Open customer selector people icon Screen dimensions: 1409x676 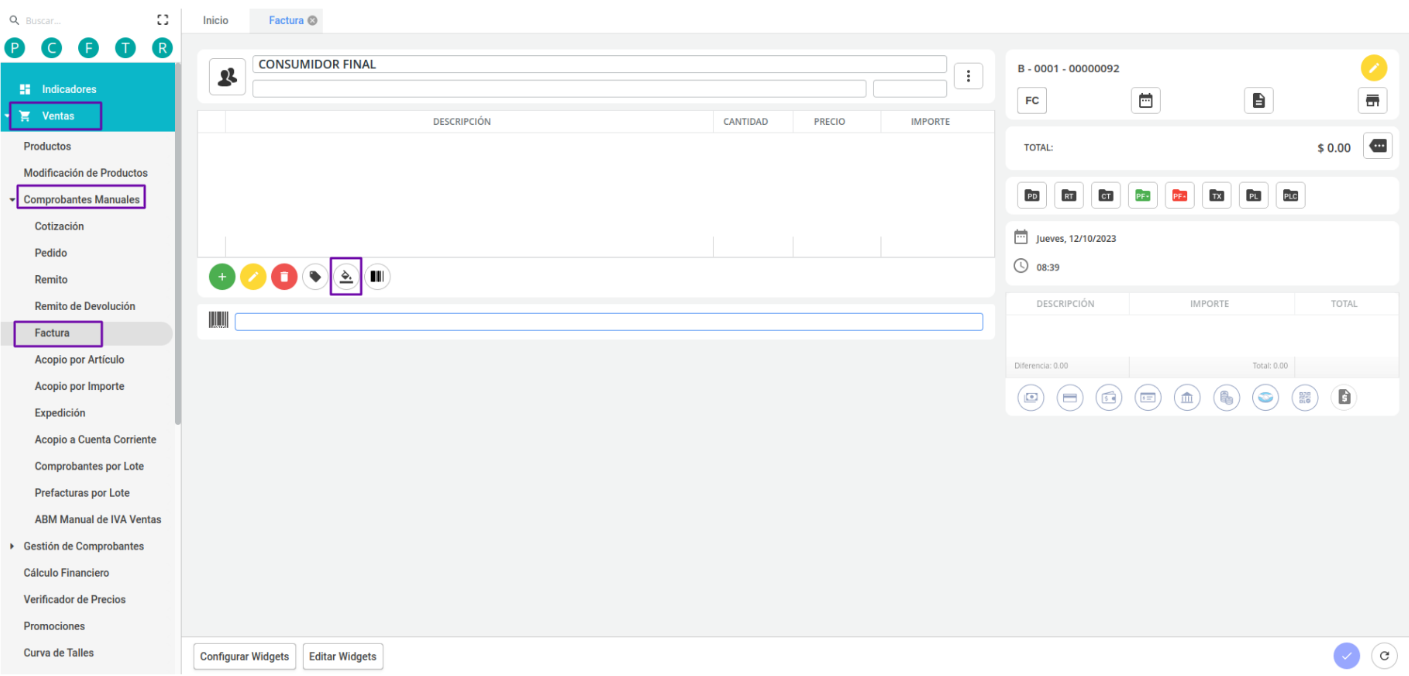[227, 77]
